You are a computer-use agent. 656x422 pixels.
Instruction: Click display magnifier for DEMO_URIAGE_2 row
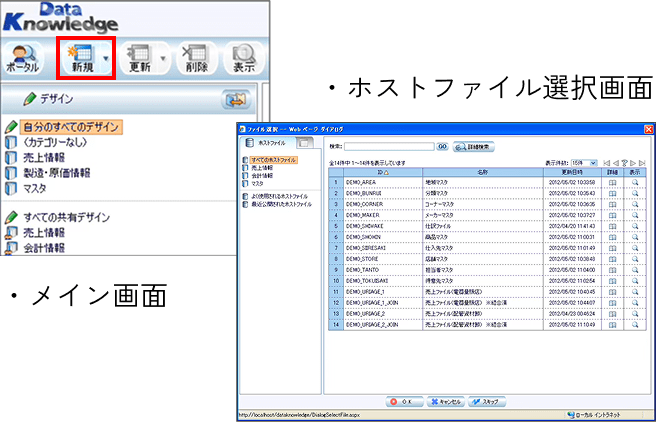click(x=635, y=314)
